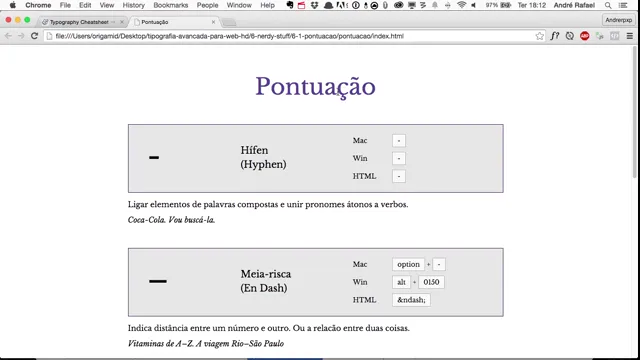Open Spotlight search
640x360 pixels.
click(608, 5)
